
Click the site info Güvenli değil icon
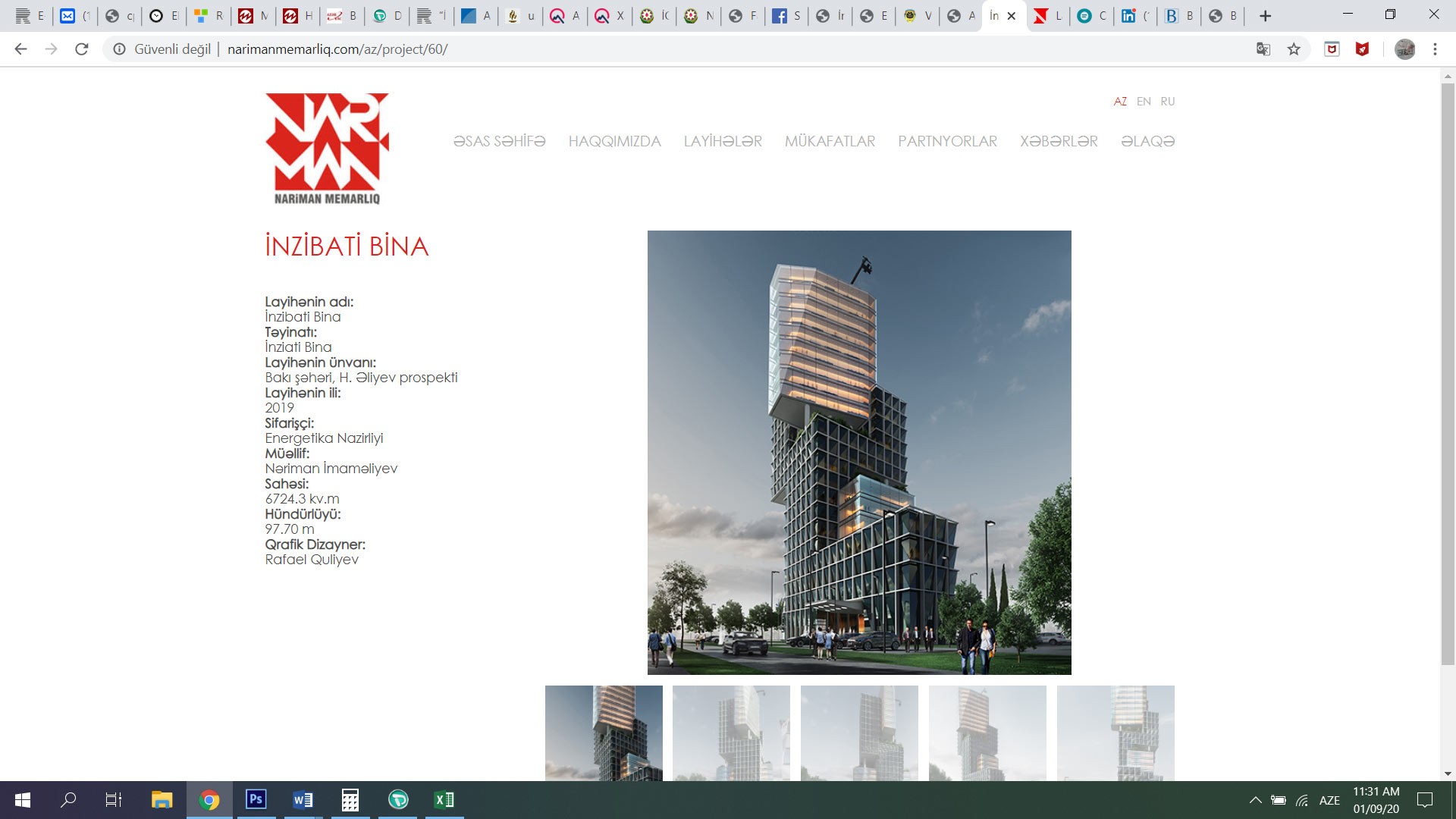coord(119,49)
